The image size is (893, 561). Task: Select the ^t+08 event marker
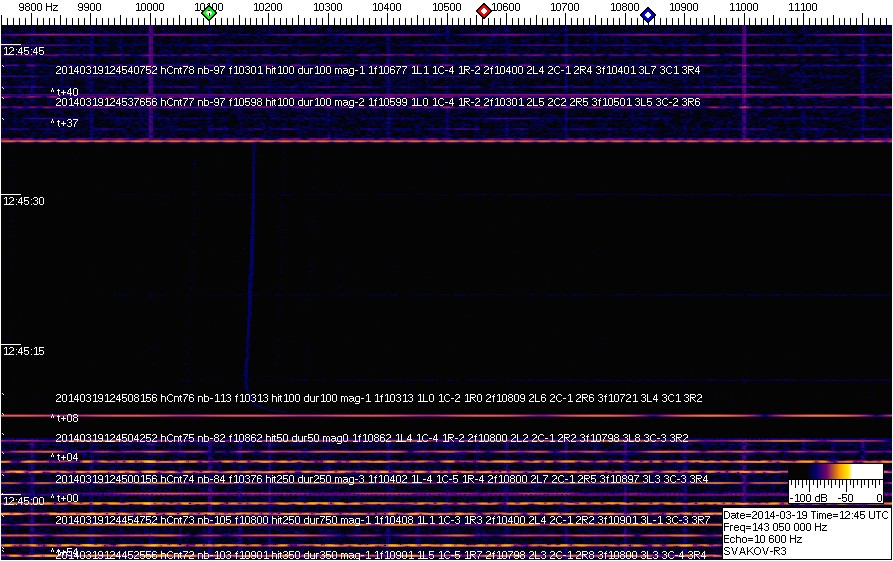tap(65, 418)
